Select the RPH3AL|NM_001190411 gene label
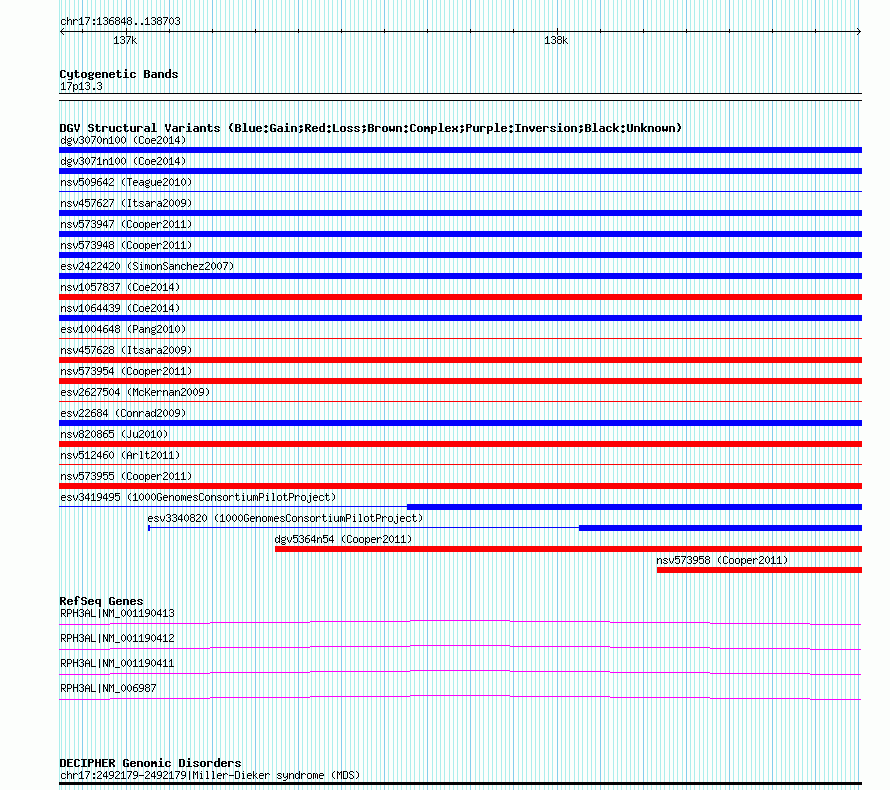Viewport: 890px width, 790px height. [x=117, y=663]
